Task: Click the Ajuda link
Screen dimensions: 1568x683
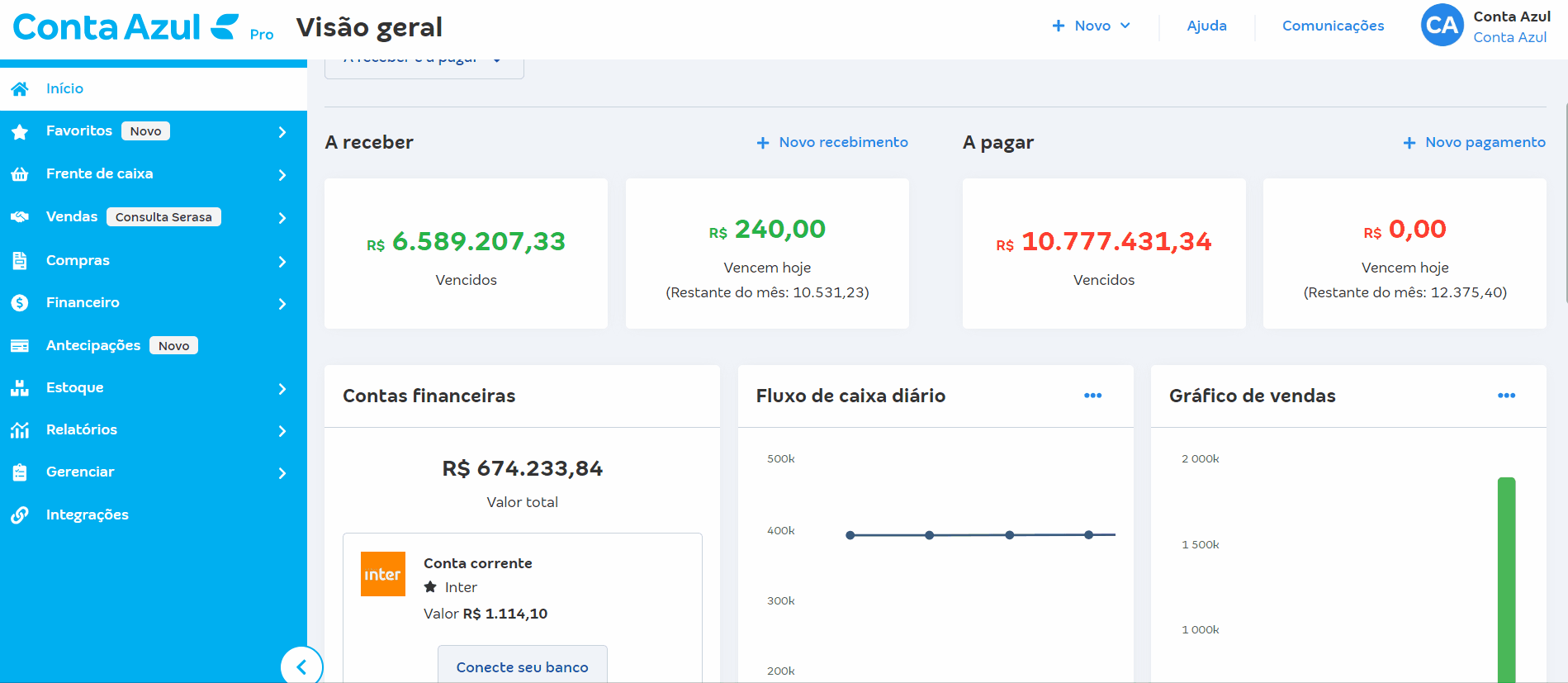Action: 1206,26
